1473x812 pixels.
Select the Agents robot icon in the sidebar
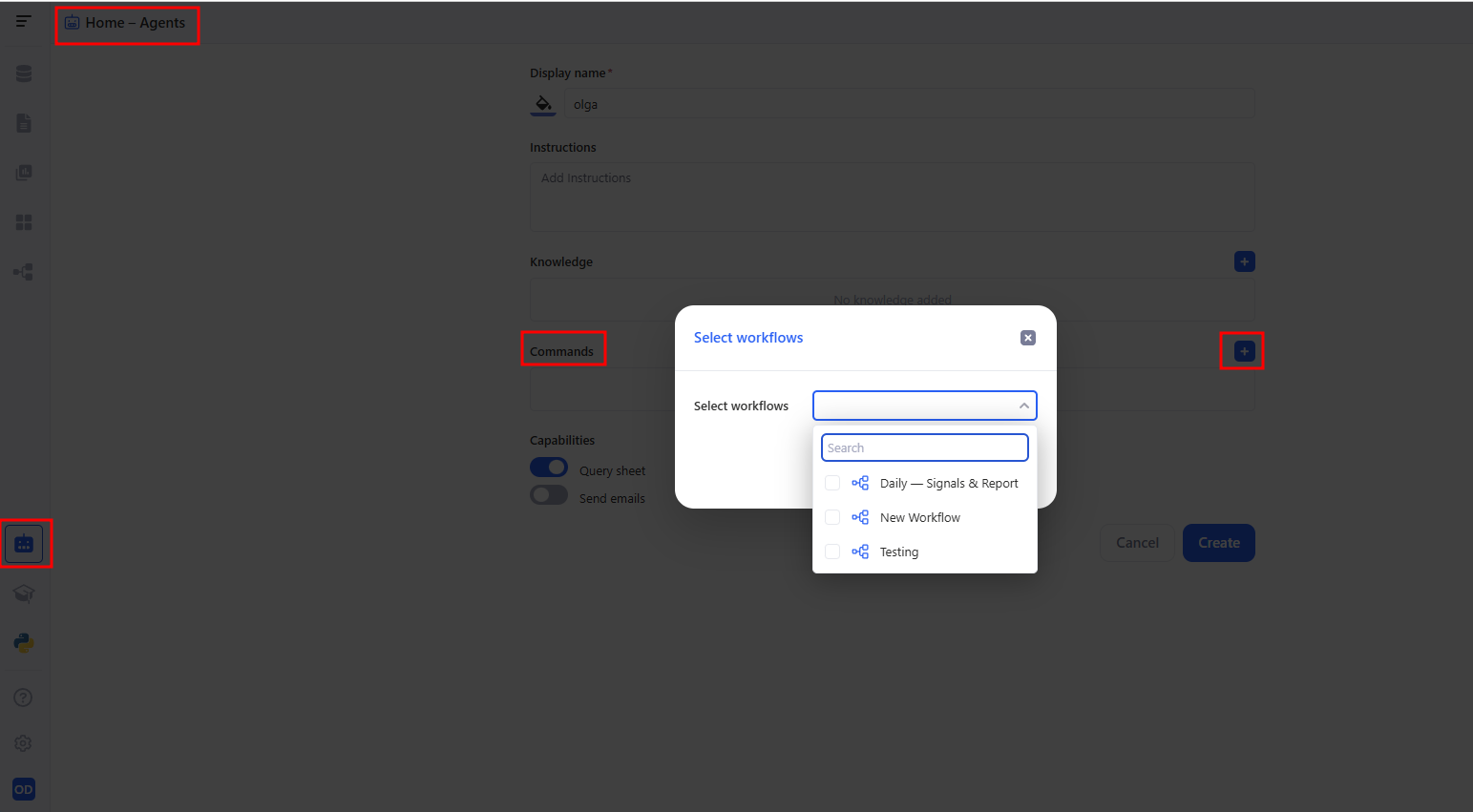click(23, 543)
